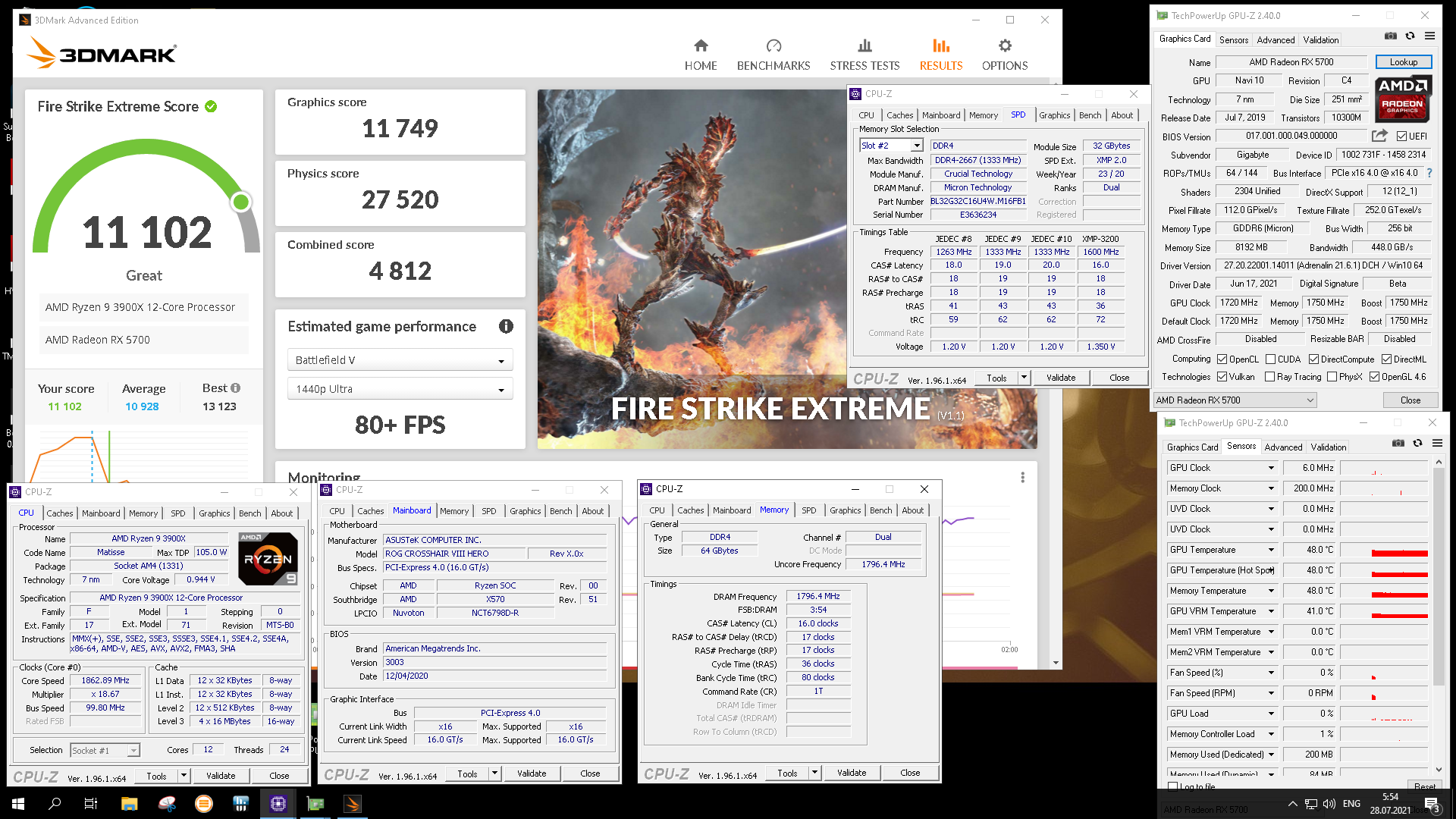
Task: Toggle the CUDA checkbox in GPU-Z
Action: (x=1270, y=359)
